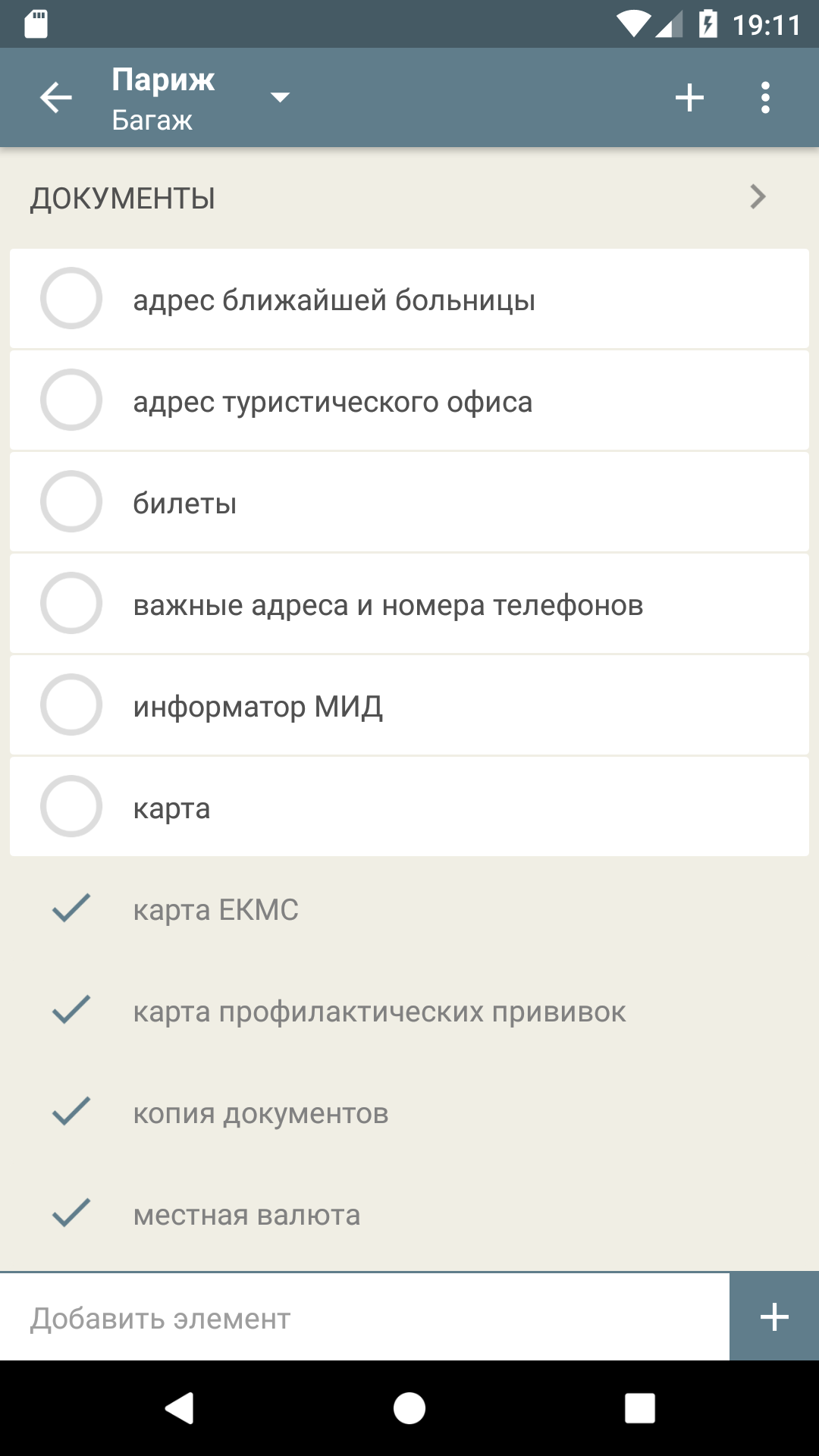819x1456 pixels.
Task: Uncheck the 'карта ЕКМС' checkmark
Action: coord(71,908)
